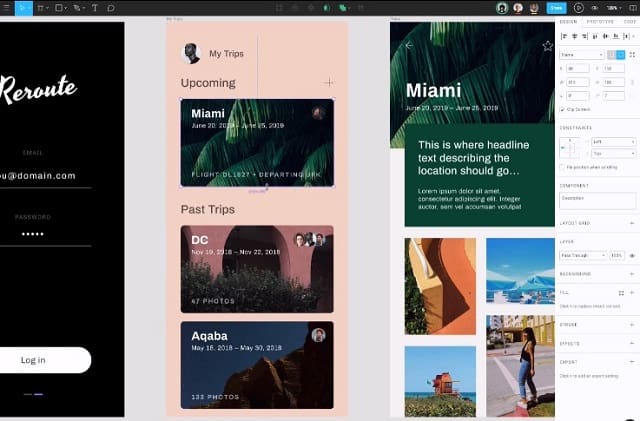Click the Align bottom icon
Screen dimensions: 640x421
(x=616, y=36)
